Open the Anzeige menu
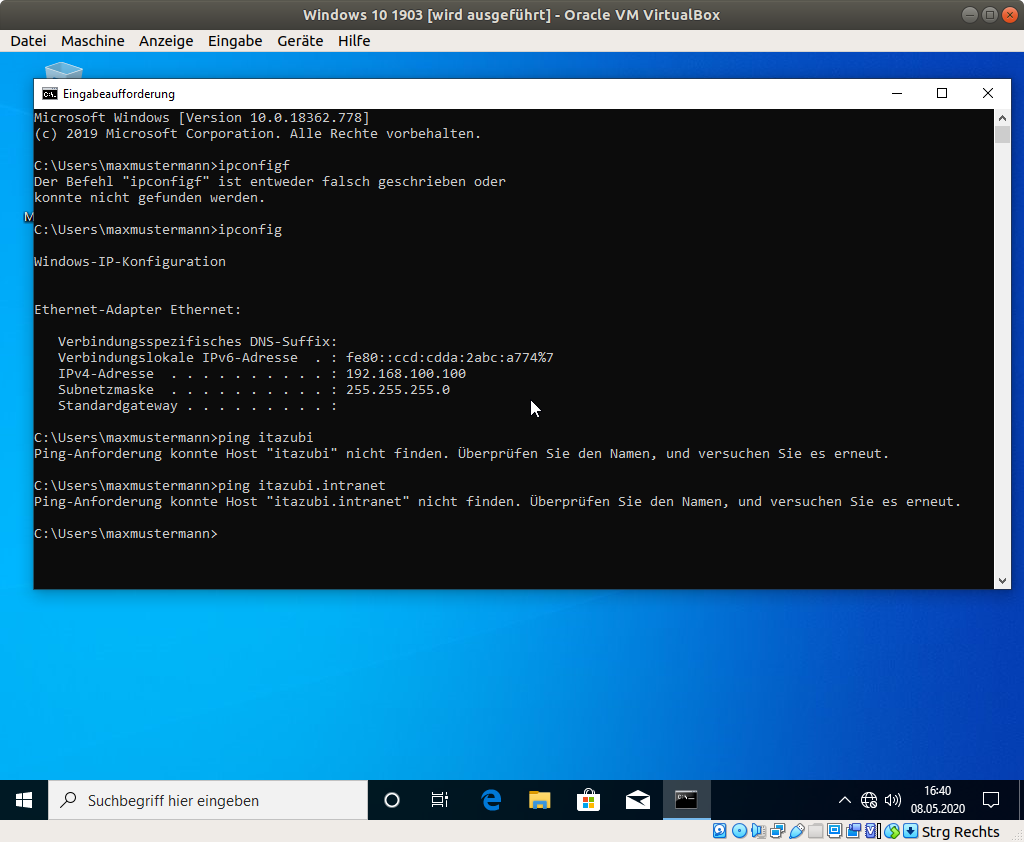1024x842 pixels. click(x=166, y=40)
